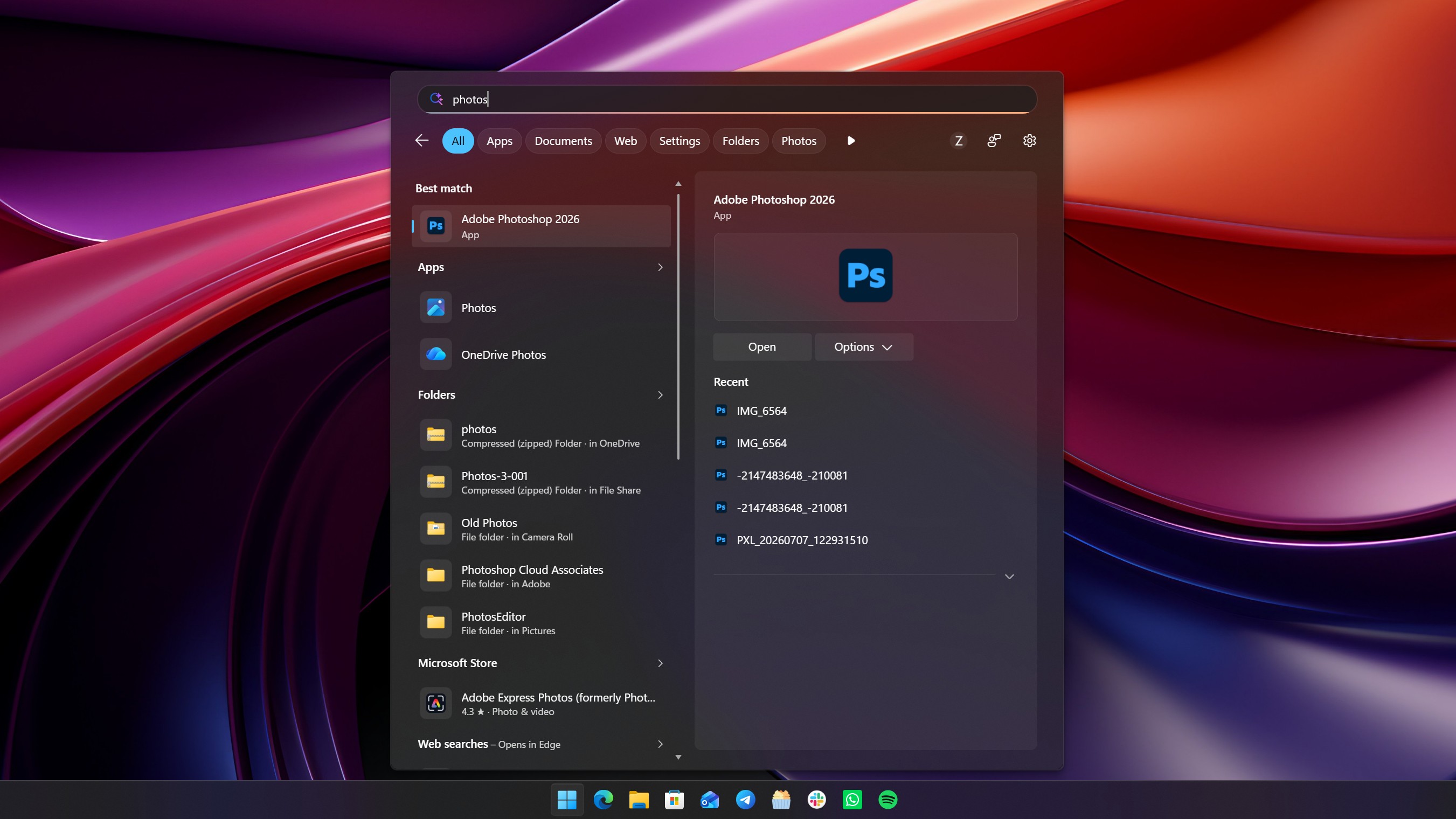The width and height of the screenshot is (1456, 819).
Task: Click the Old Photos folder icon
Action: pyautogui.click(x=435, y=529)
